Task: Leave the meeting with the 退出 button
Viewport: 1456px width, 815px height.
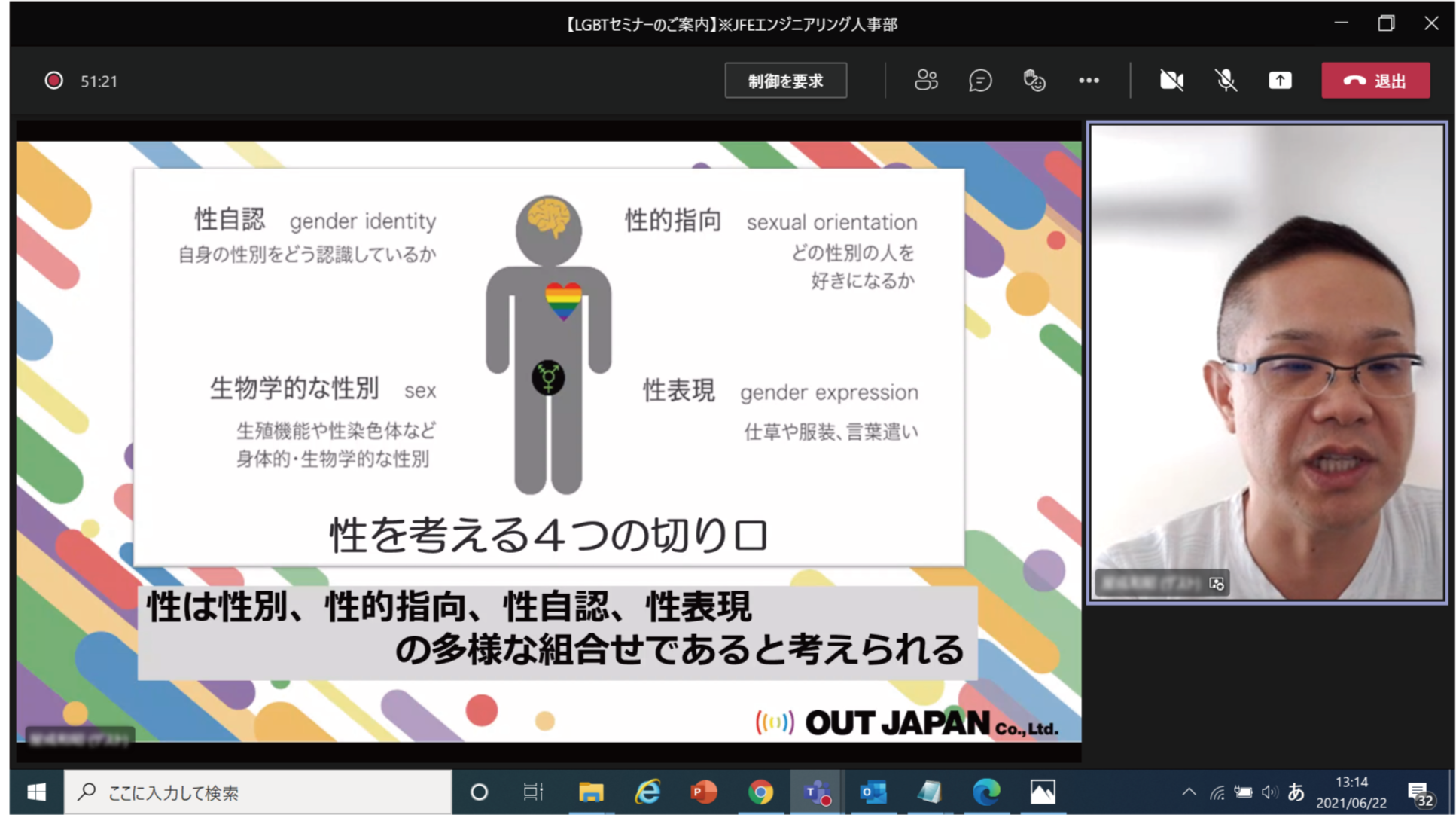Action: click(x=1375, y=81)
